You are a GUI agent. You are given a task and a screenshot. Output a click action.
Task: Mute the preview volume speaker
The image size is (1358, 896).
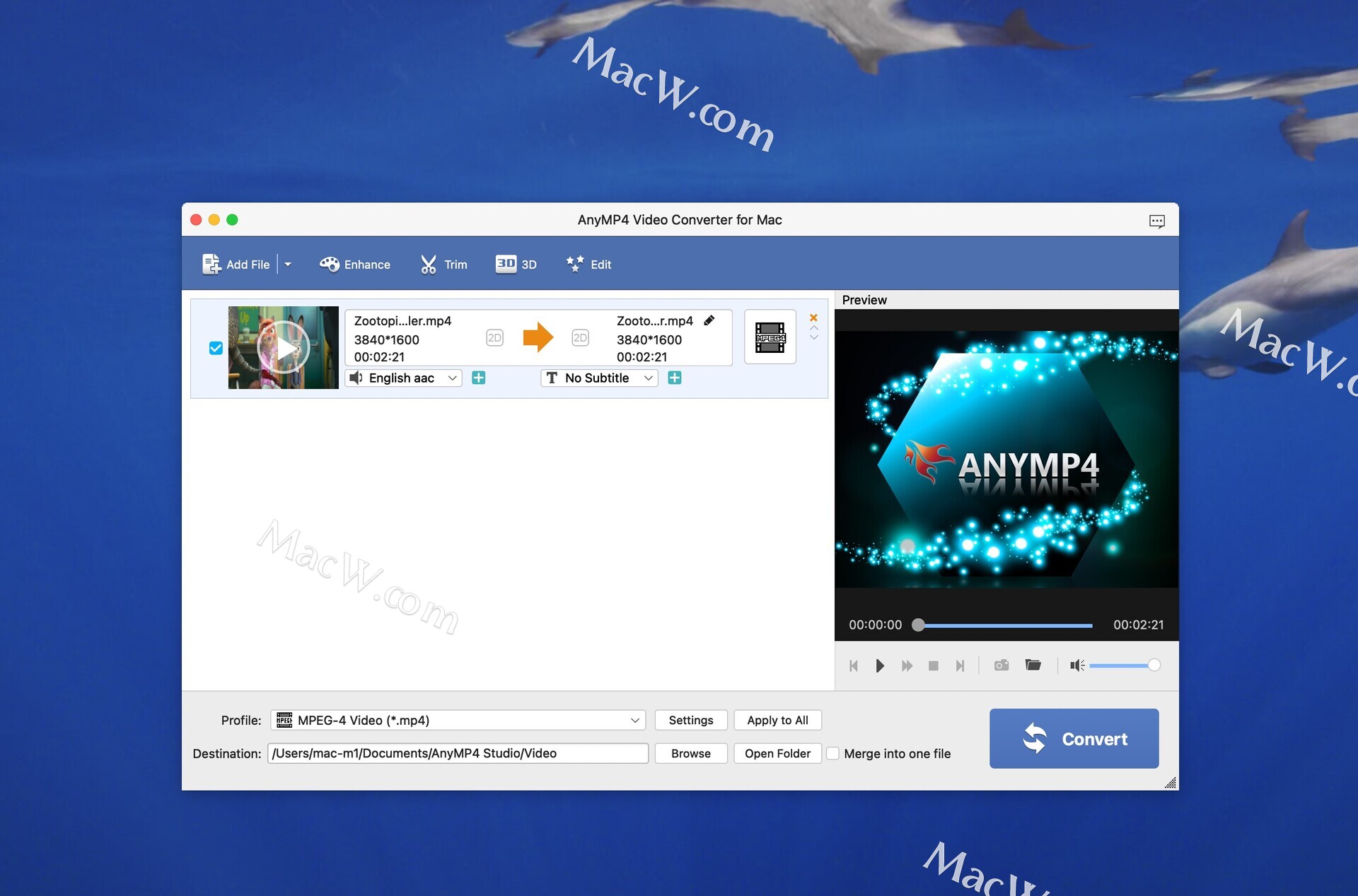tap(1076, 665)
